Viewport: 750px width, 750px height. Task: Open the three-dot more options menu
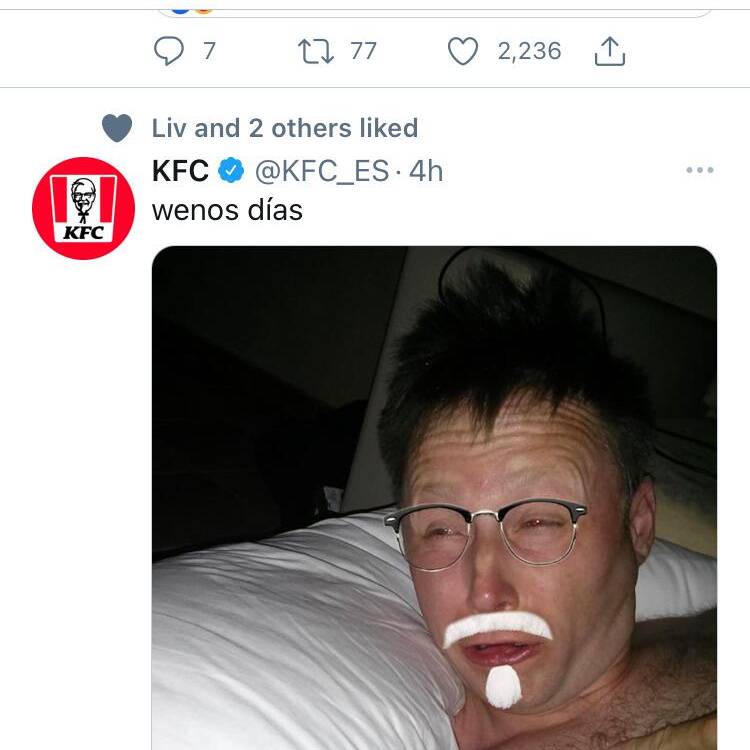(700, 170)
